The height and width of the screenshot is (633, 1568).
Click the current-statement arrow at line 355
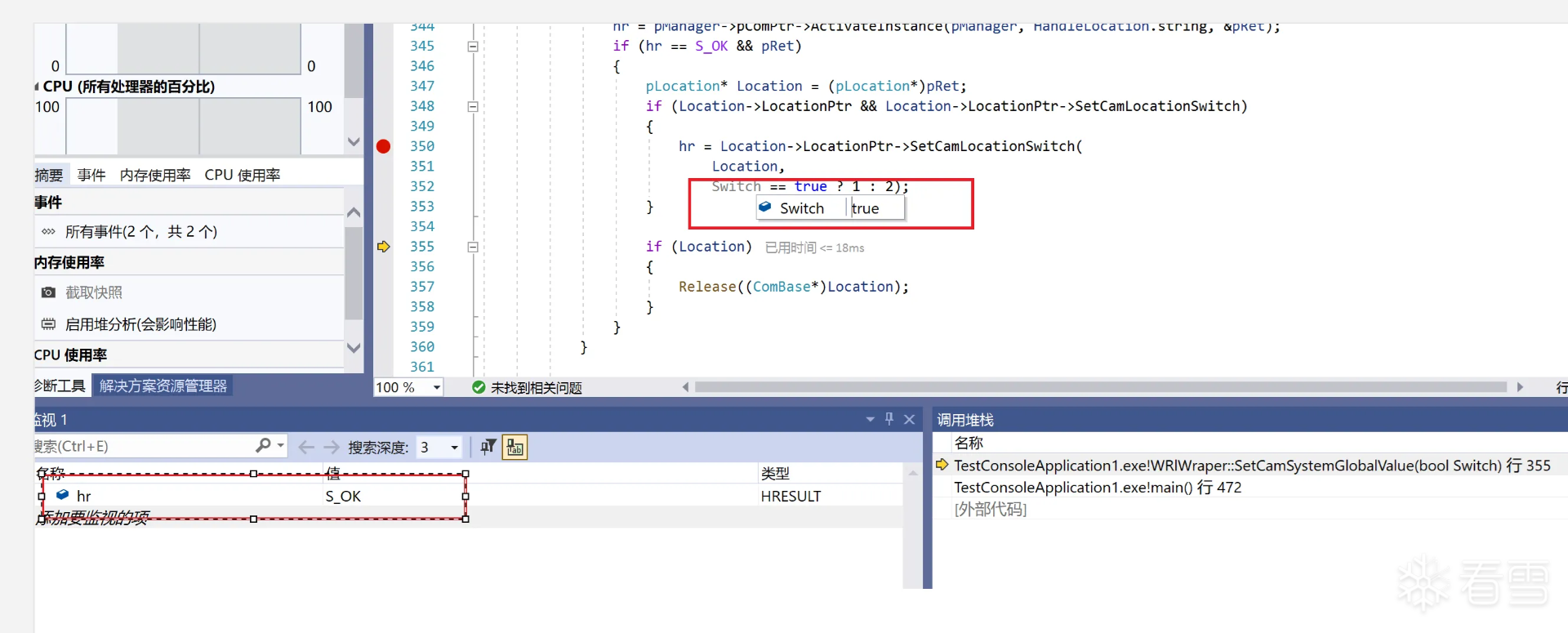[383, 247]
